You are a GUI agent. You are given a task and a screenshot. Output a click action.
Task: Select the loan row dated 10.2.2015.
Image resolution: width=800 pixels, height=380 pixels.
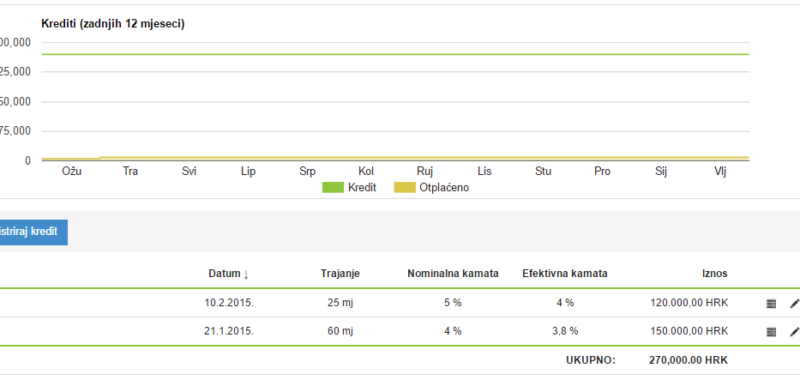point(400,303)
